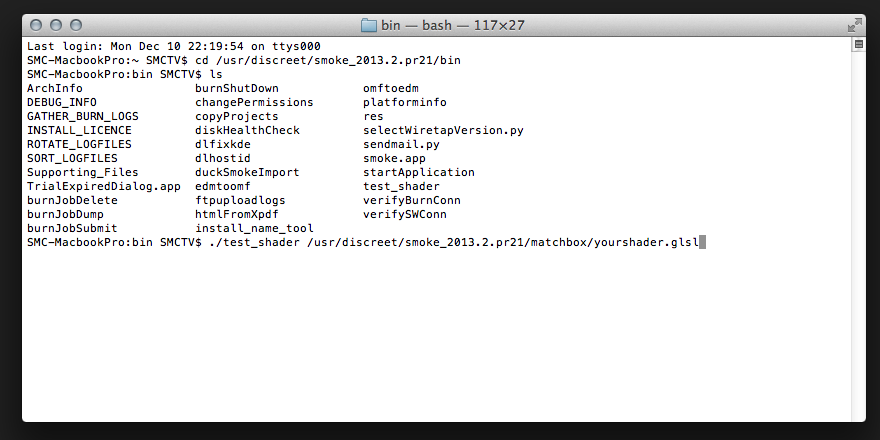Click the text cursor after yourshader.glsl
Viewport: 880px width, 440px height.
(x=703, y=242)
